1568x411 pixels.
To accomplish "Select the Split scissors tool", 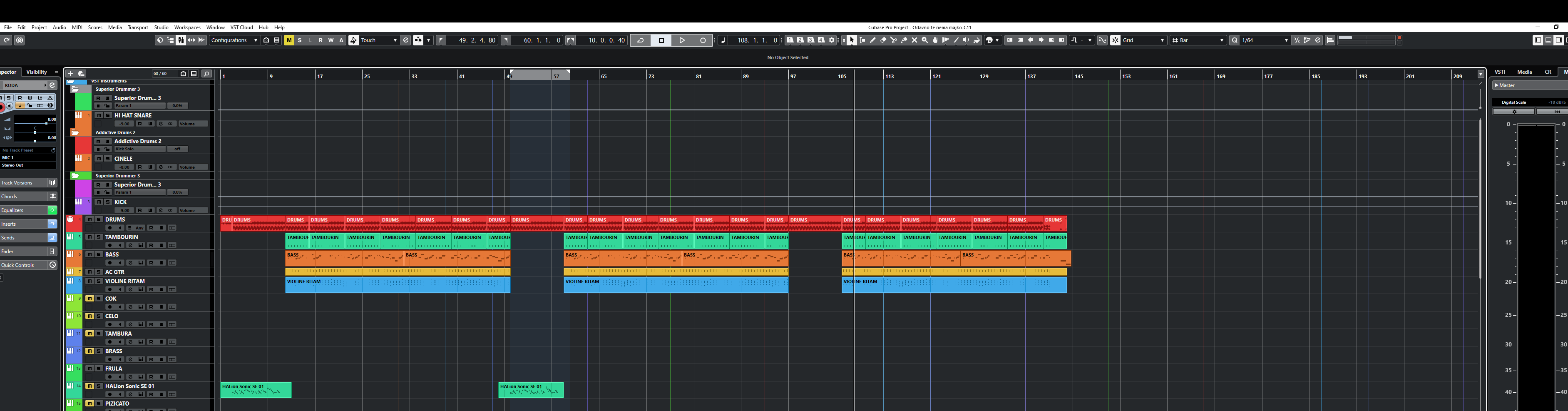I will [894, 40].
